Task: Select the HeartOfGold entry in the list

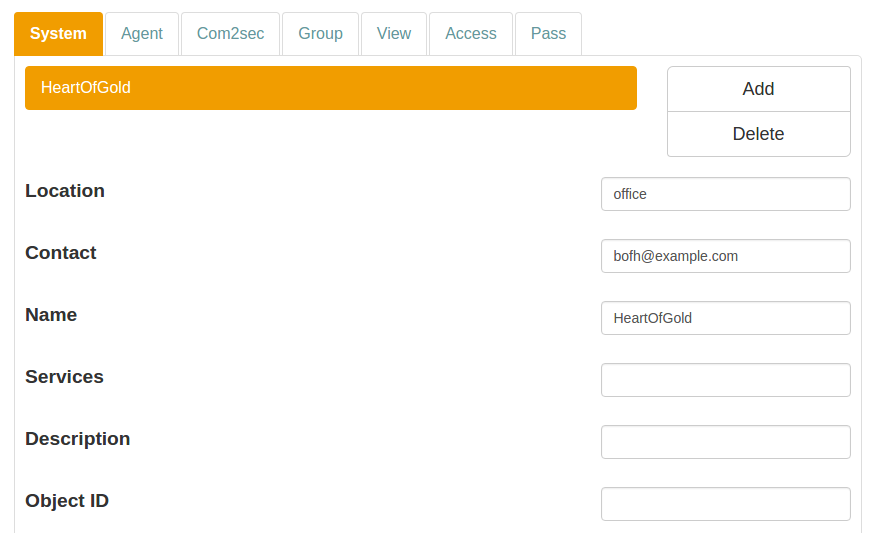Action: (x=330, y=88)
